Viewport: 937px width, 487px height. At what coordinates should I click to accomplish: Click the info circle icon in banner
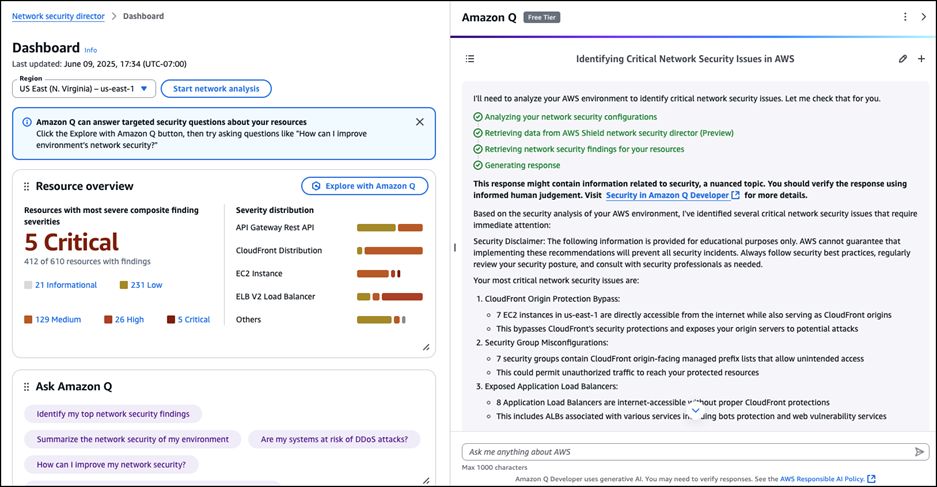coord(27,122)
